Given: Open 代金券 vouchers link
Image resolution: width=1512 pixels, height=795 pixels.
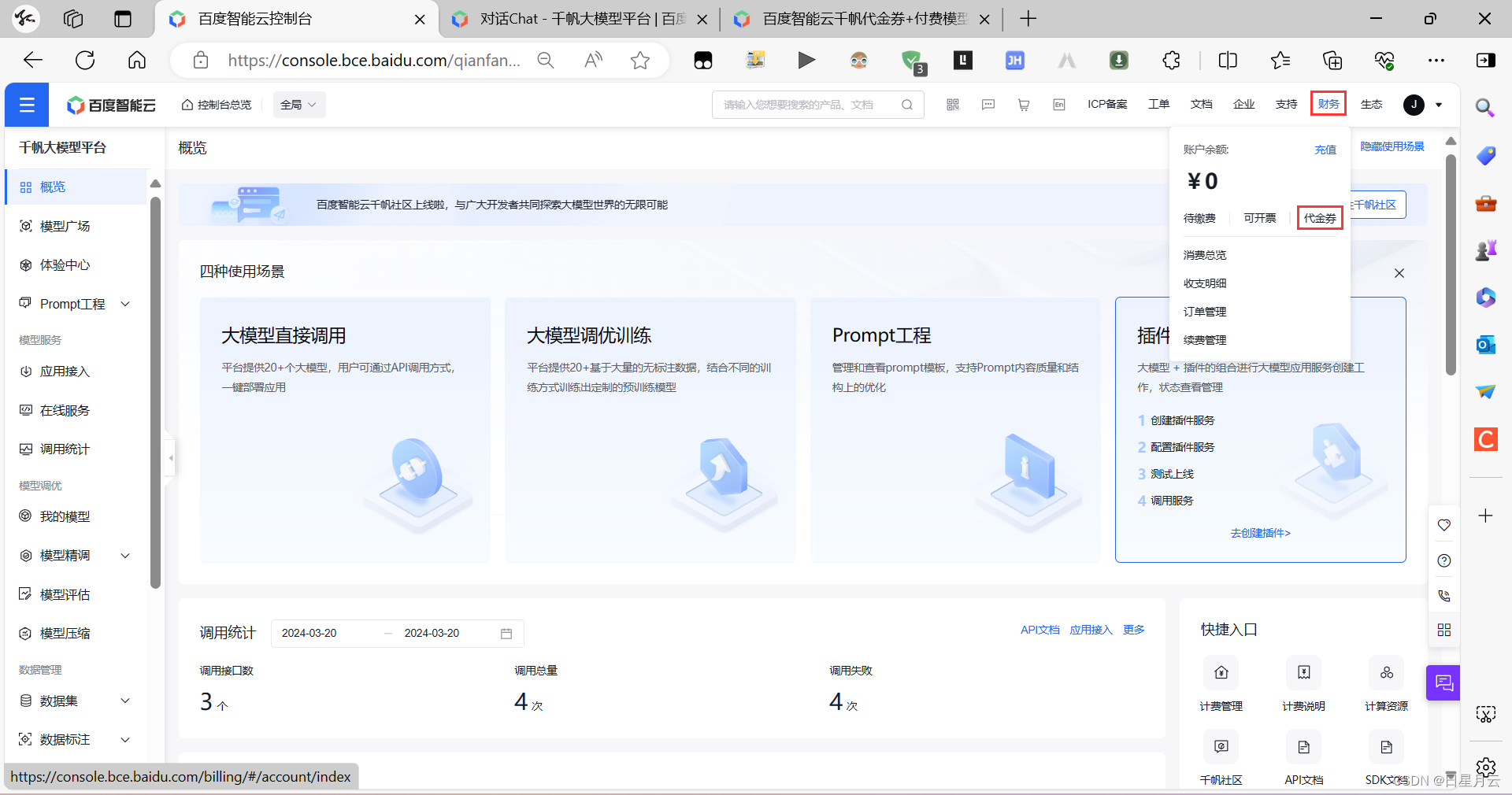Looking at the screenshot, I should pos(1320,218).
